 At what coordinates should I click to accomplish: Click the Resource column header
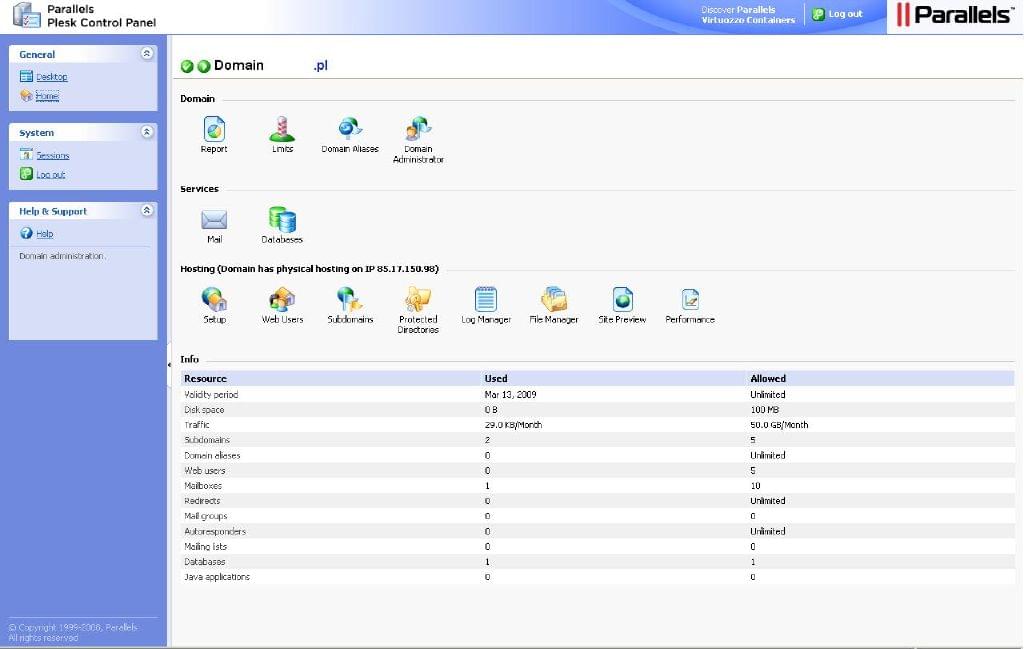(x=205, y=379)
